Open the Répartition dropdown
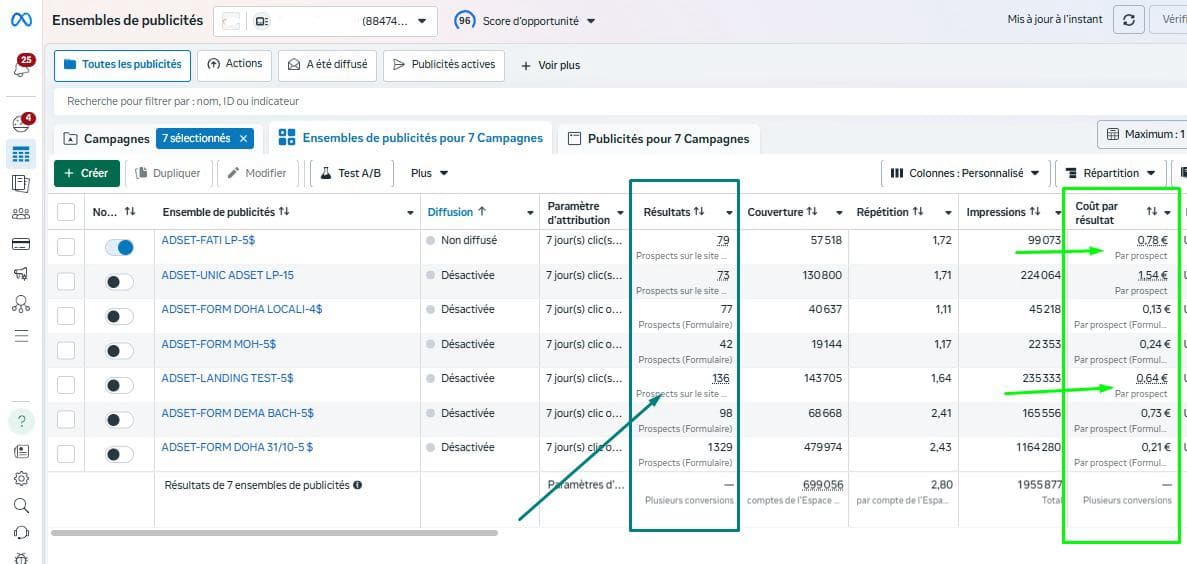 click(x=1111, y=173)
